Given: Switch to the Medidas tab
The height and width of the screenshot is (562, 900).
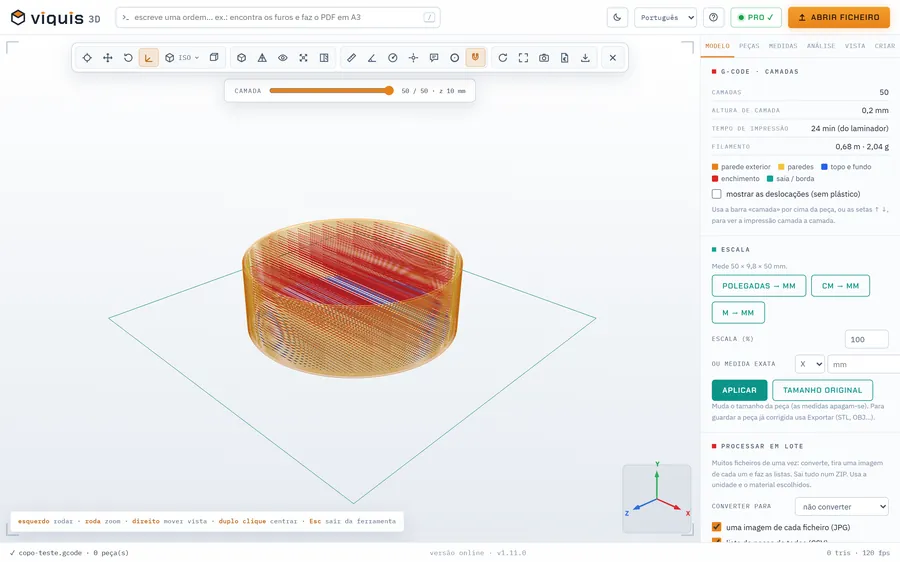Looking at the screenshot, I should [783, 46].
